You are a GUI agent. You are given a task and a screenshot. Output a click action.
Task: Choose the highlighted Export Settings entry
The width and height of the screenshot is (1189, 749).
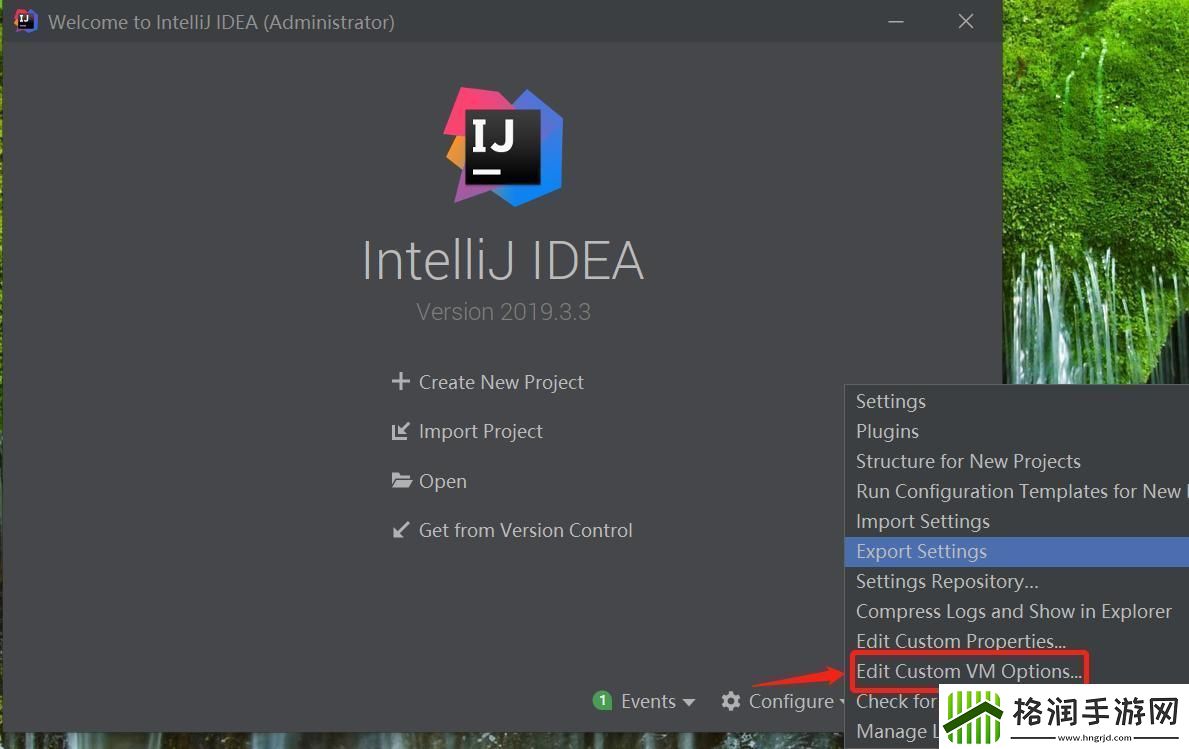pyautogui.click(x=921, y=551)
